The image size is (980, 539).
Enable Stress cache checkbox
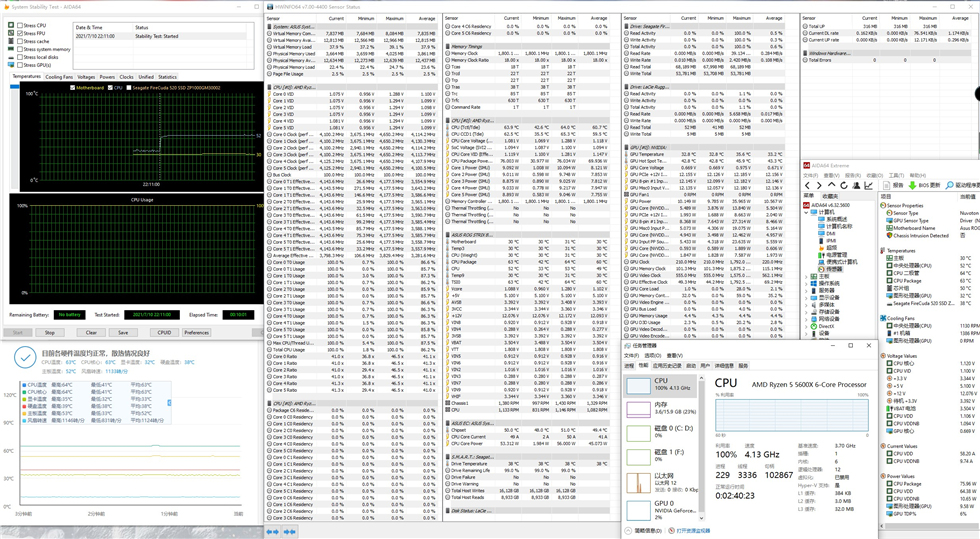[x=19, y=41]
